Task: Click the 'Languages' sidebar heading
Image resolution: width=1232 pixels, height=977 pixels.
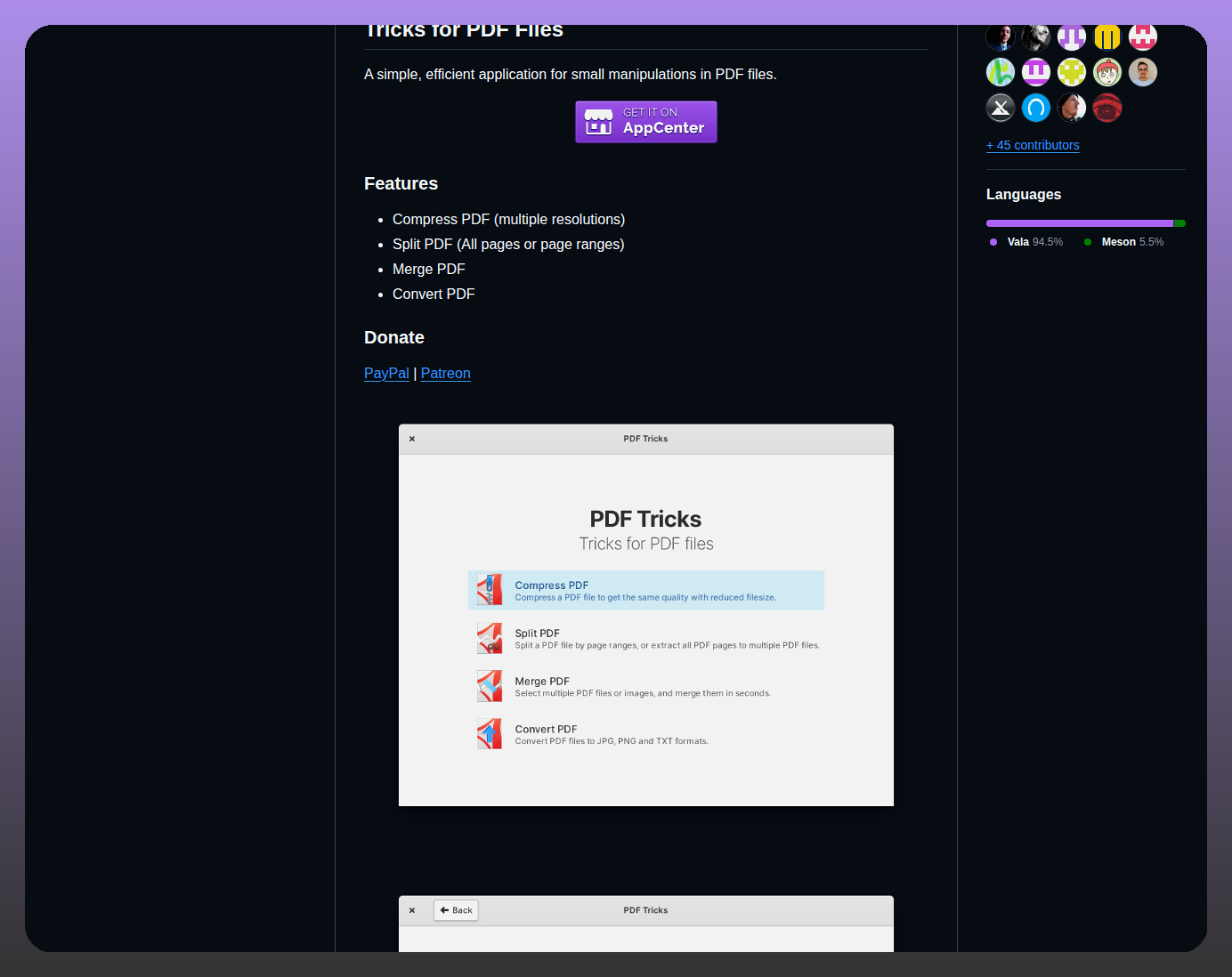Action: (1024, 194)
